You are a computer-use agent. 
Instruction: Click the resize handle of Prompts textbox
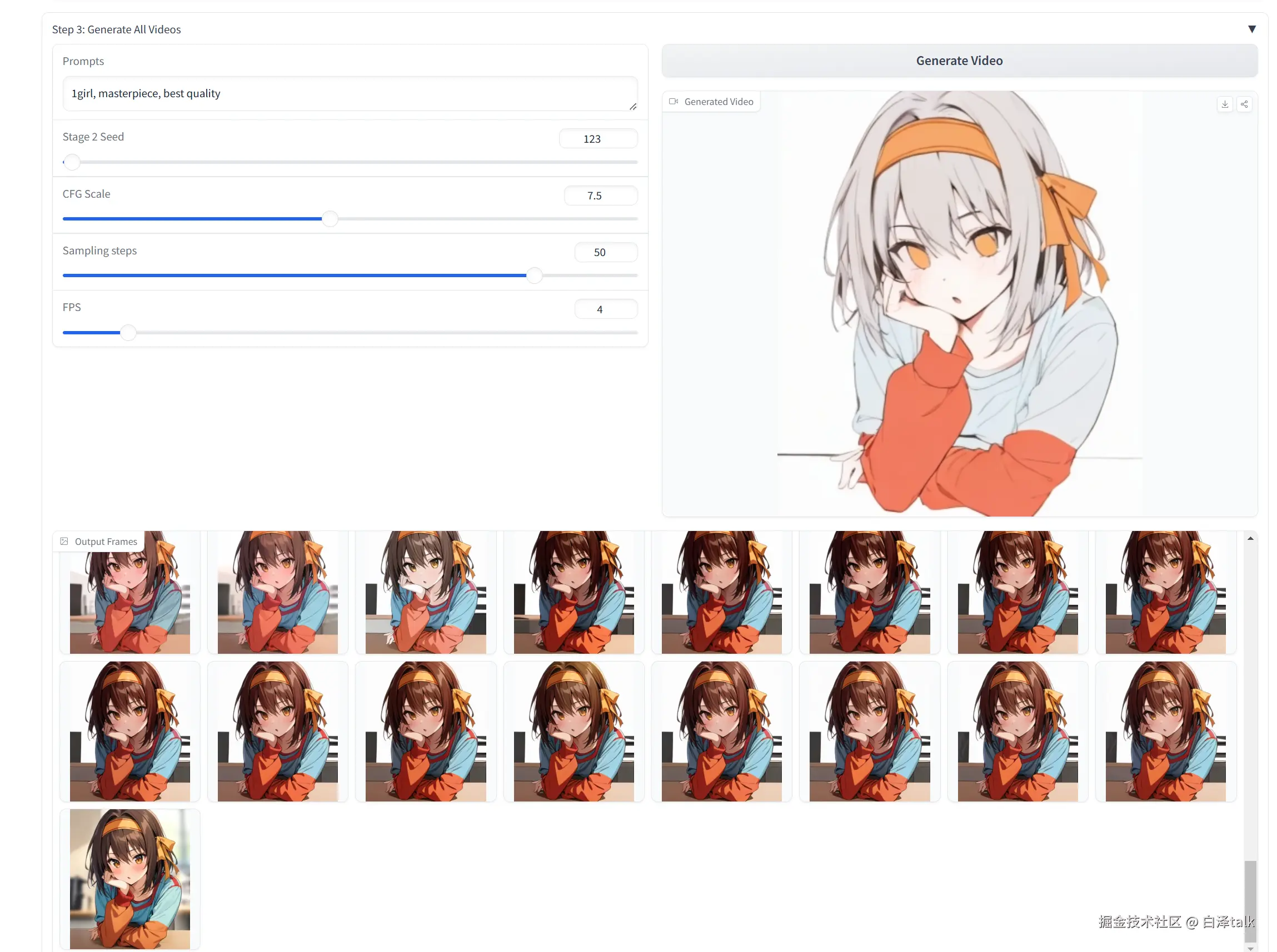point(632,107)
